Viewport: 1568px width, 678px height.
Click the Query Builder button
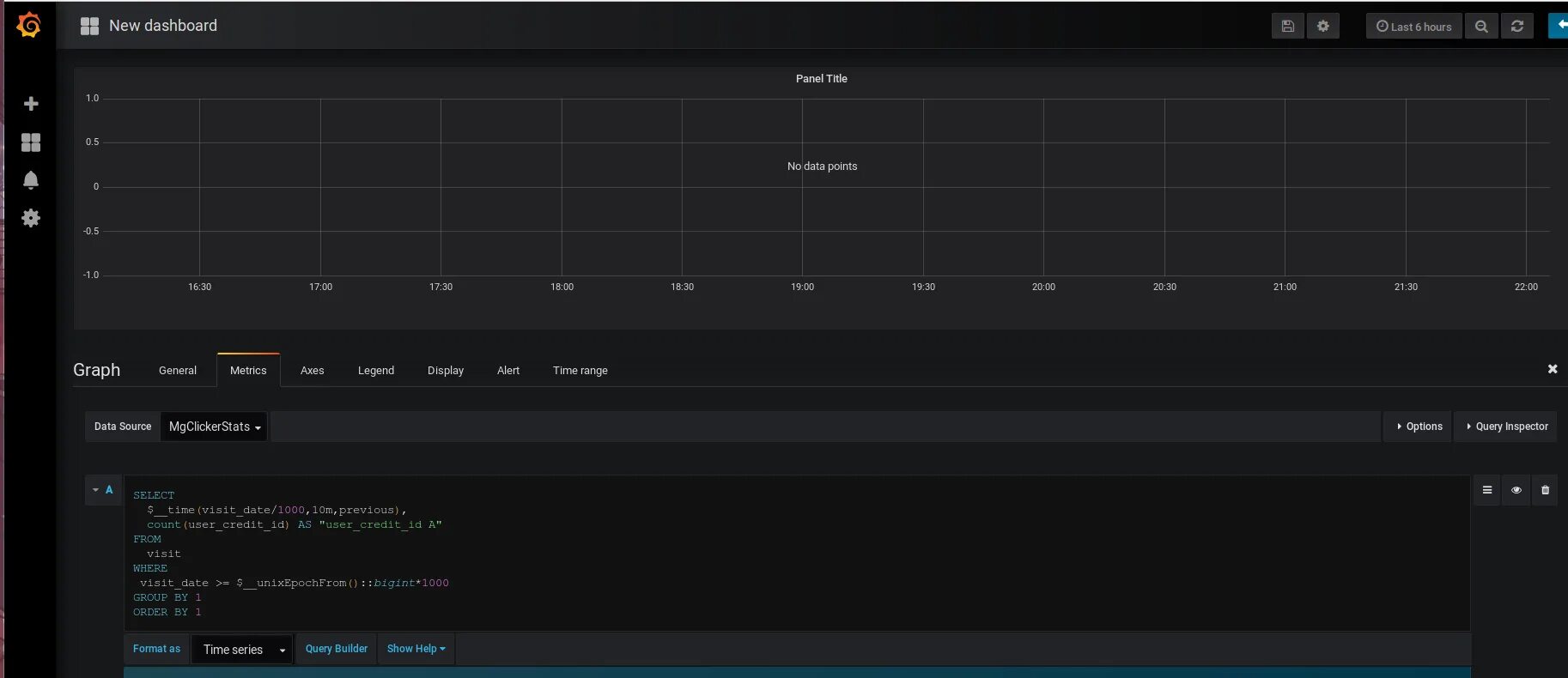[337, 649]
